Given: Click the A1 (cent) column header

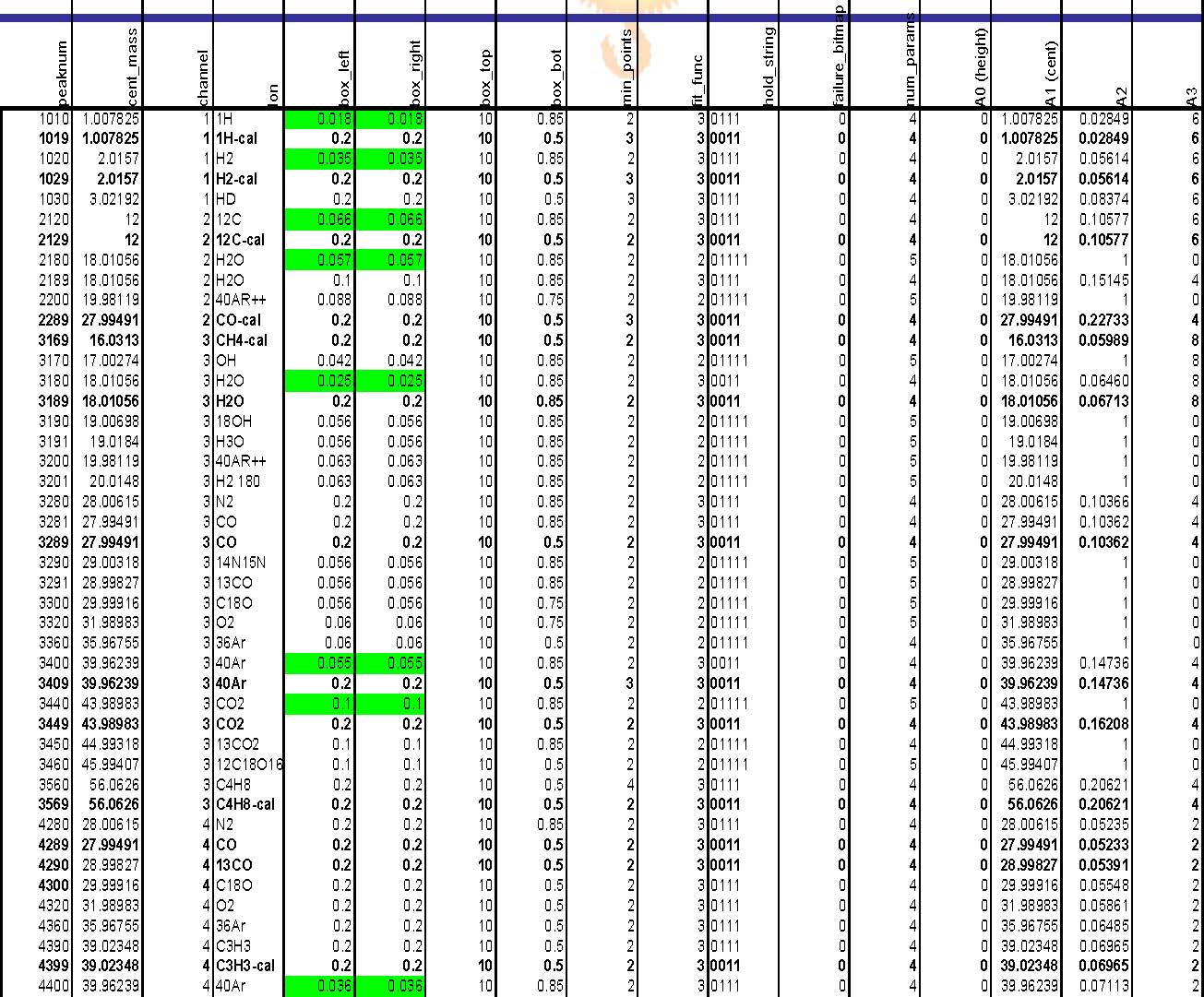Looking at the screenshot, I should [x=1053, y=64].
